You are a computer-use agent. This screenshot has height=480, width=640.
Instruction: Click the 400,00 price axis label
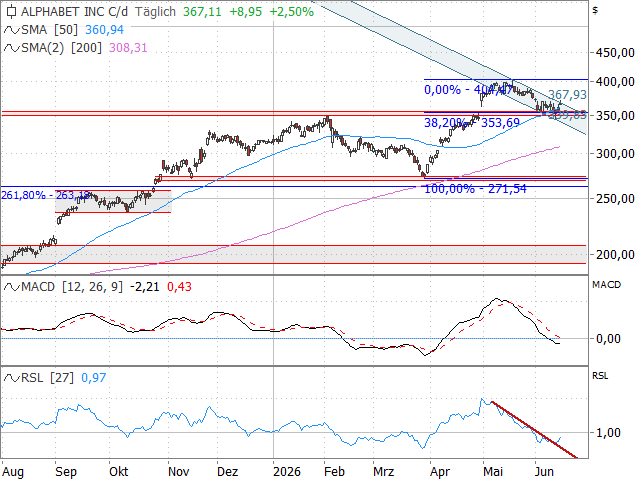(x=615, y=82)
